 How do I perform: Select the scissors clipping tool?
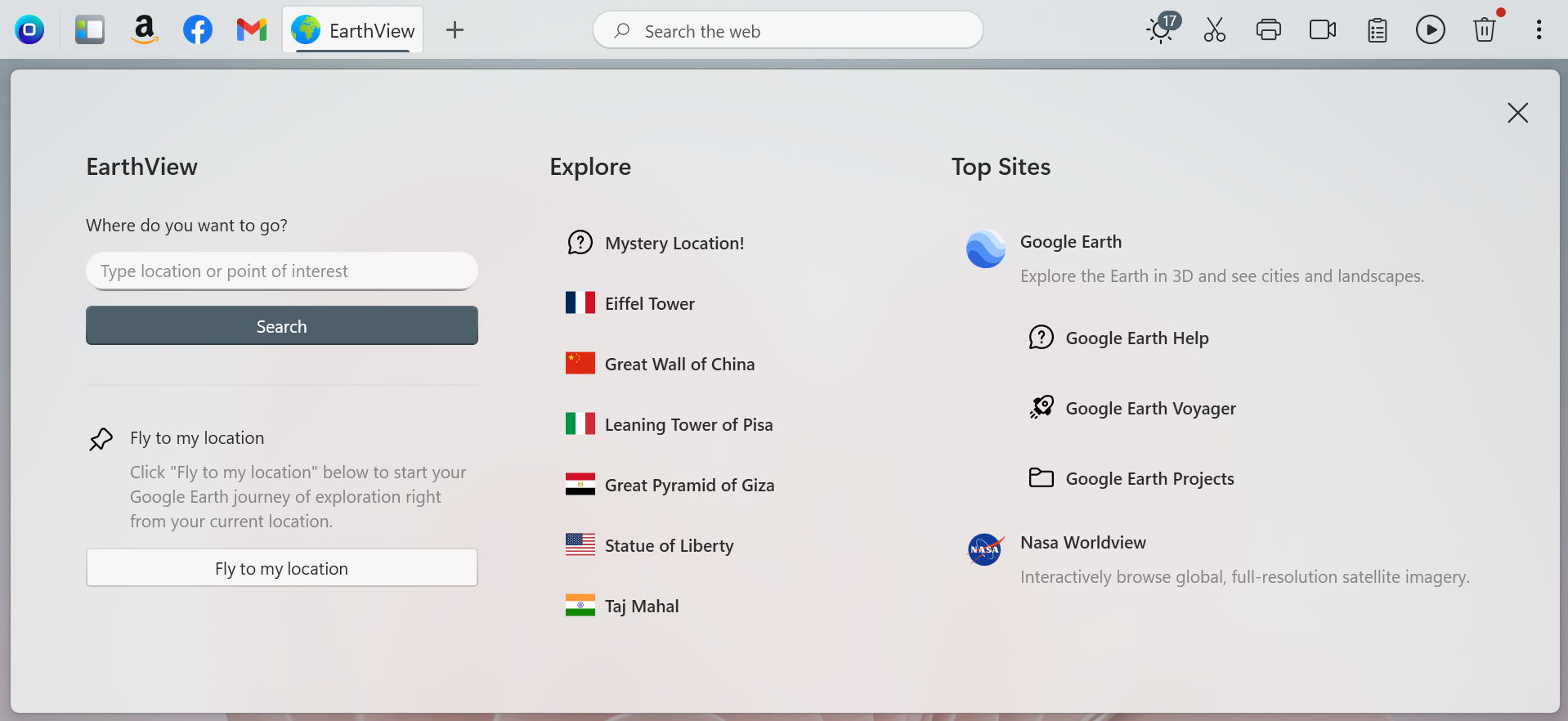(x=1215, y=30)
